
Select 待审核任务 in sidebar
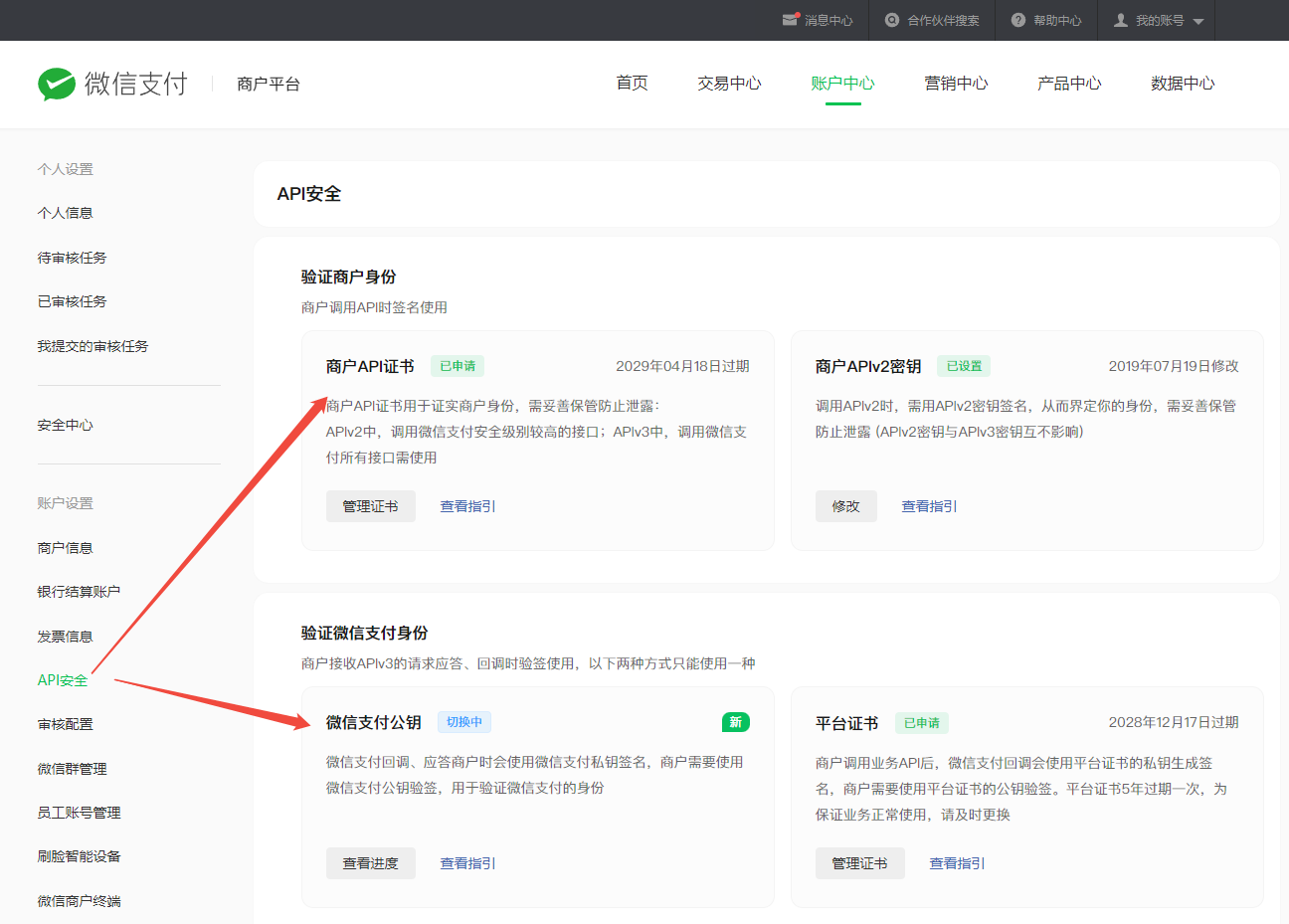[73, 258]
